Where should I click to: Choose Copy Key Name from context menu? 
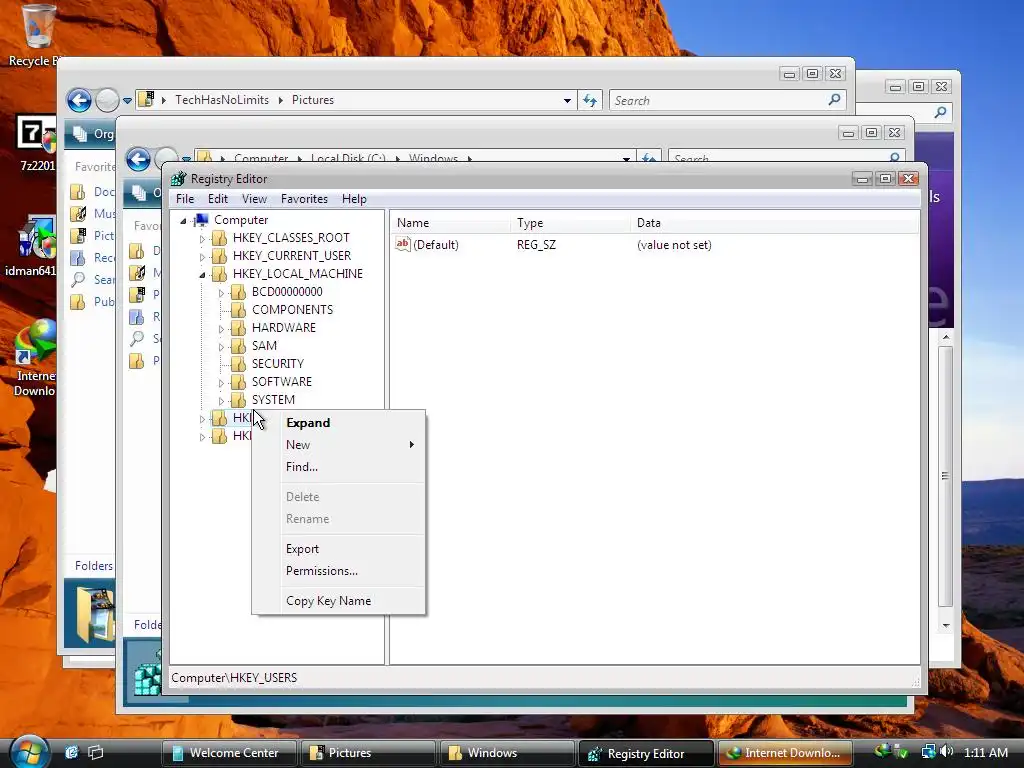pyautogui.click(x=338, y=601)
